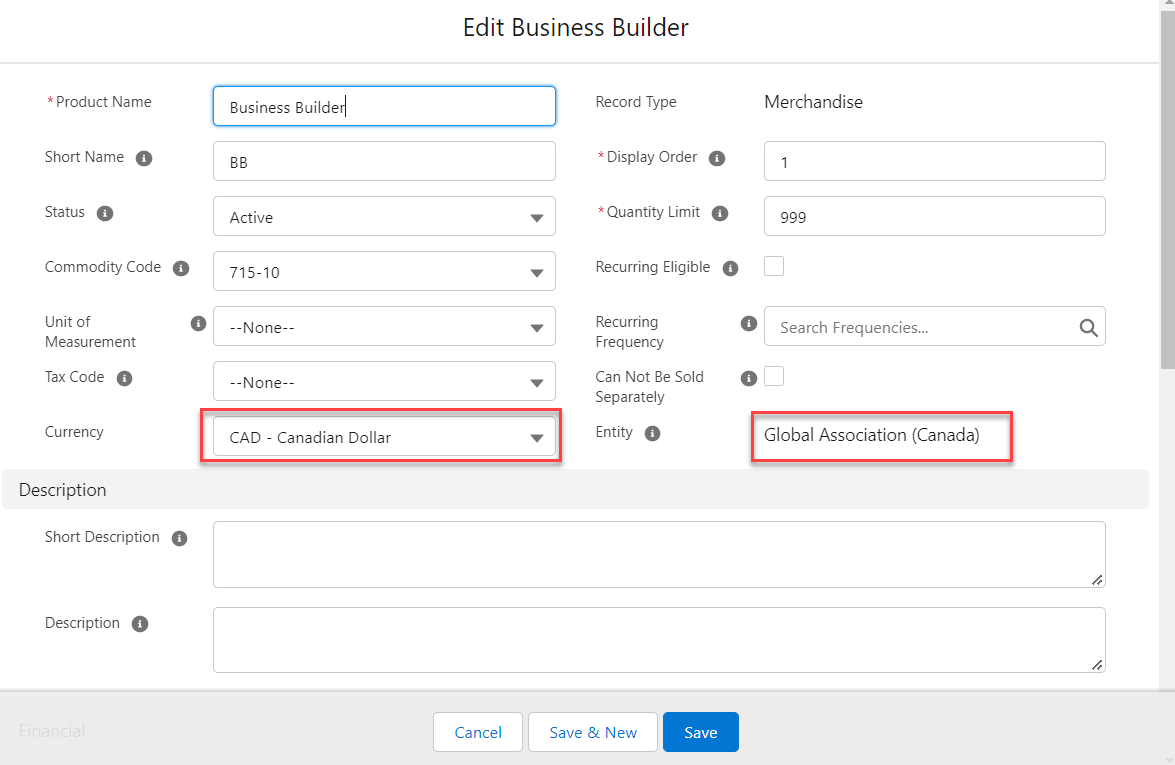The height and width of the screenshot is (765, 1175).
Task: Click into the Short Description text area
Action: (x=659, y=554)
